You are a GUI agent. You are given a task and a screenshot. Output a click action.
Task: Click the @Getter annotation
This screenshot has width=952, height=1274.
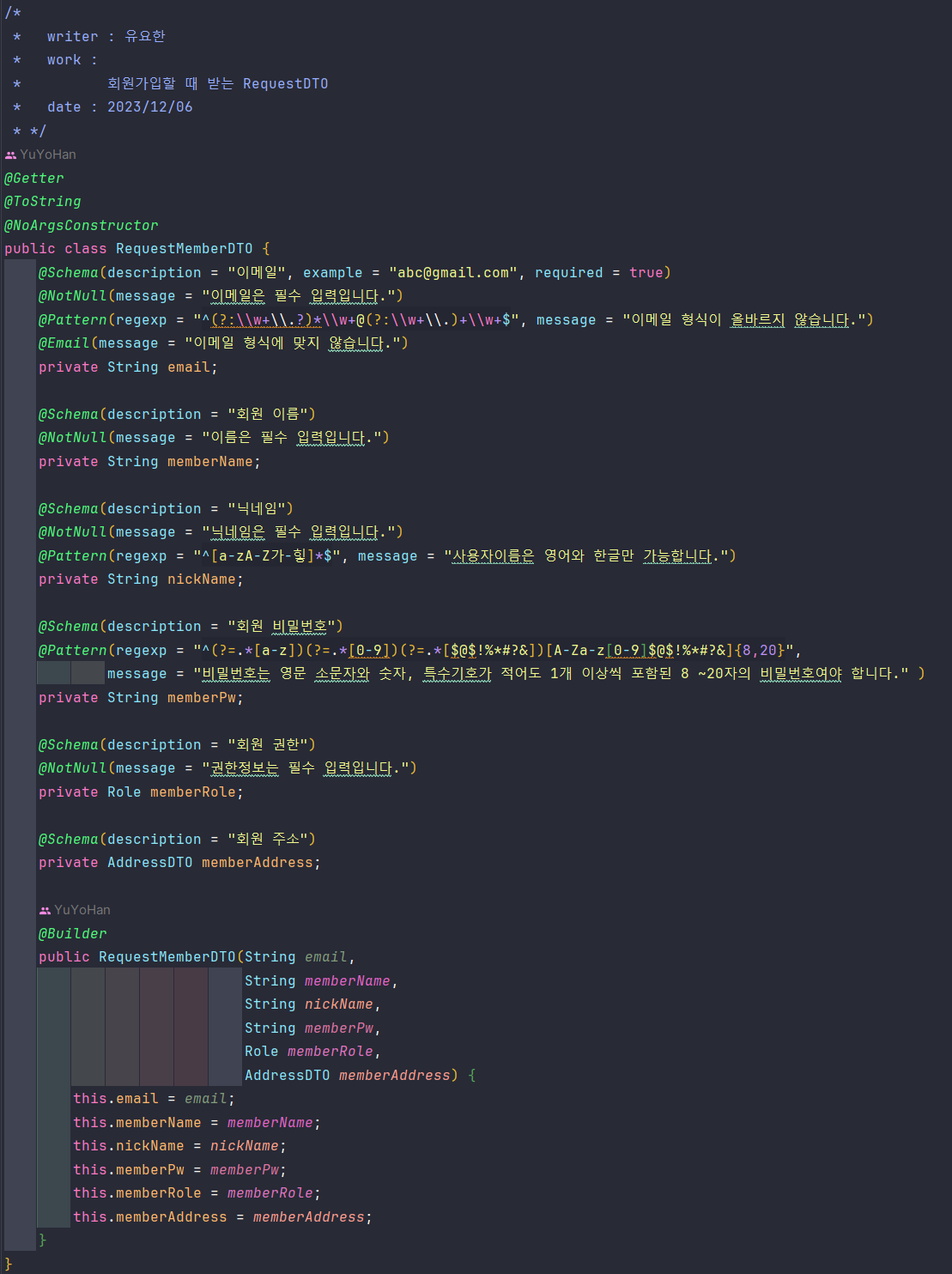tap(34, 178)
